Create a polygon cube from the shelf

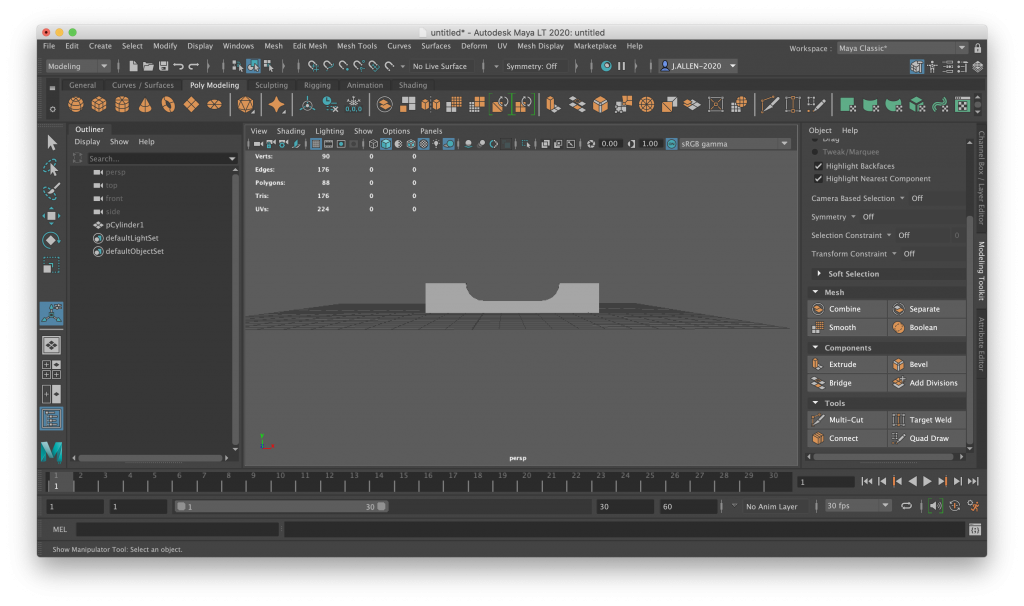coord(99,105)
